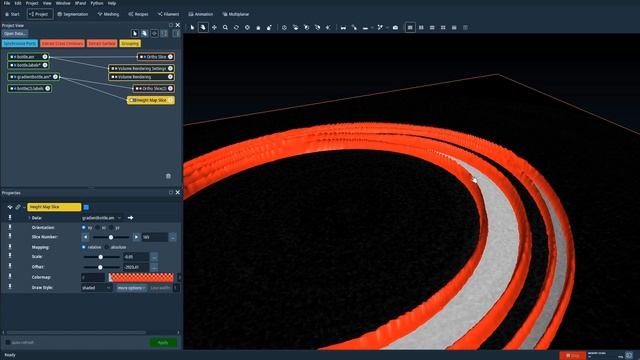Select the xy orientation radio button
The image size is (640, 360).
pyautogui.click(x=84, y=227)
